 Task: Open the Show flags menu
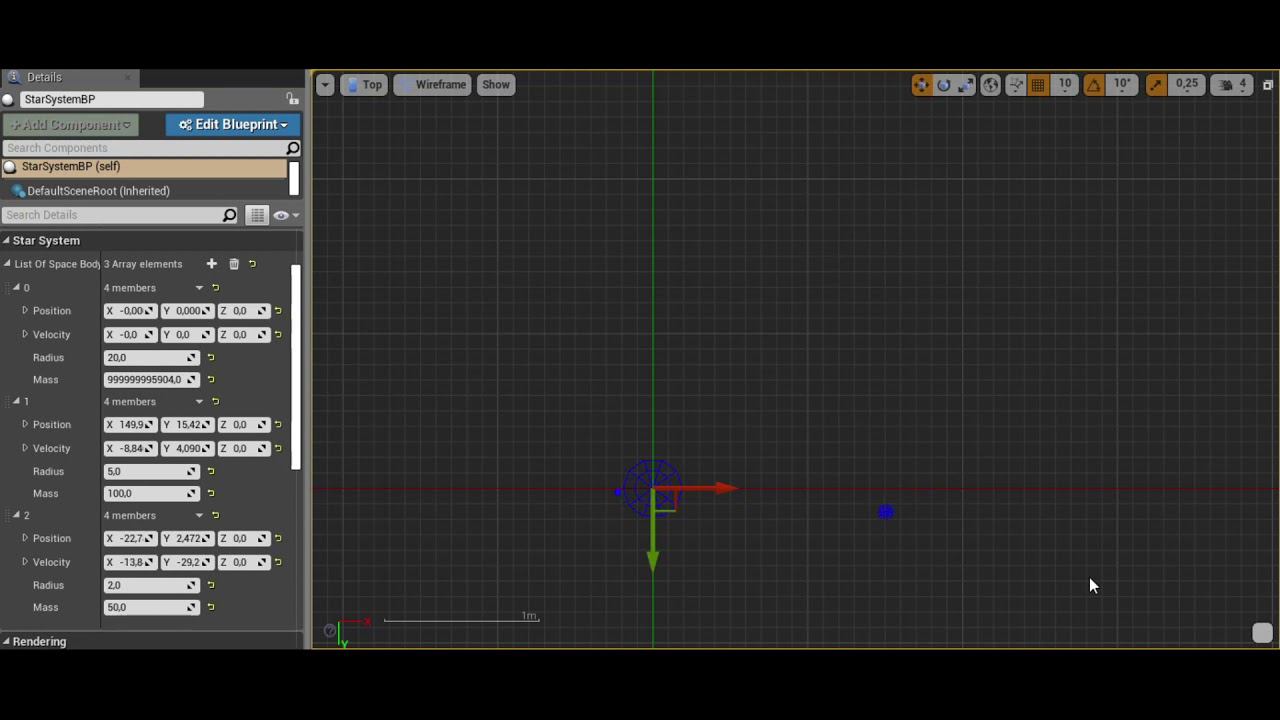(496, 85)
